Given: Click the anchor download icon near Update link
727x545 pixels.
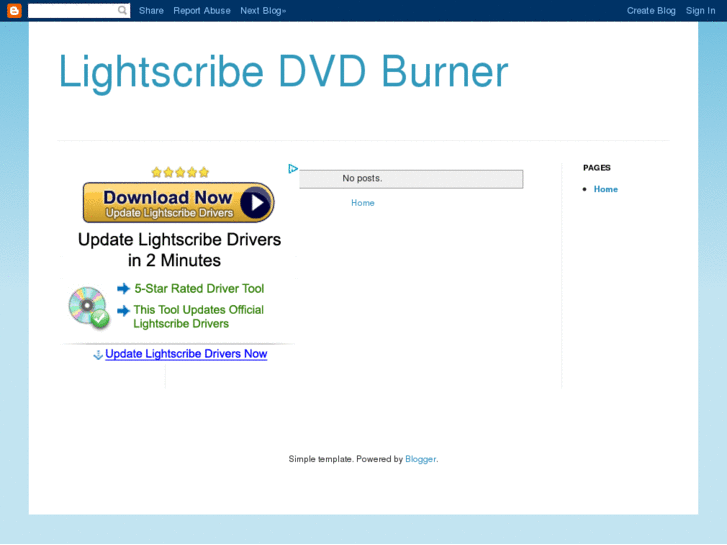Looking at the screenshot, I should point(98,355).
